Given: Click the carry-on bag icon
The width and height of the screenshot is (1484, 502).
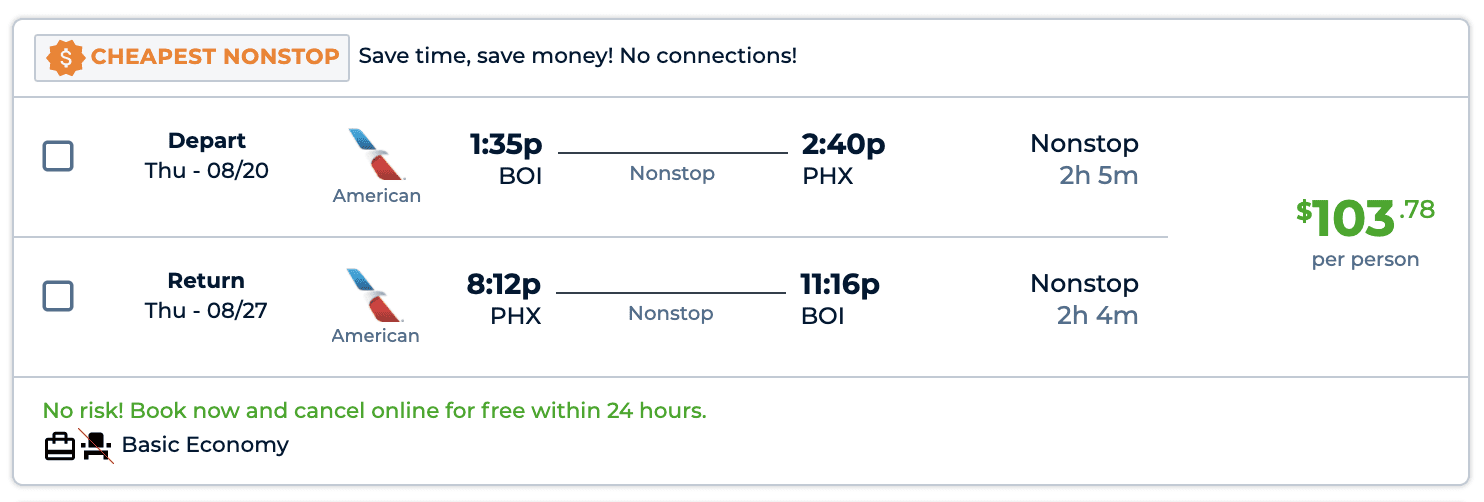Looking at the screenshot, I should point(60,446).
